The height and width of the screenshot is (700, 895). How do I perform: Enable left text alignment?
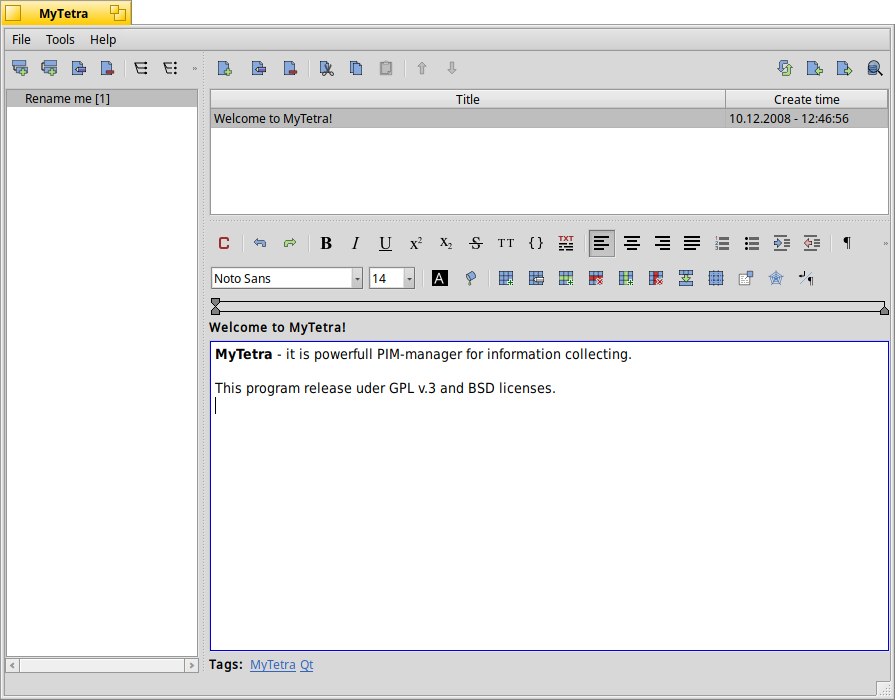(x=601, y=243)
